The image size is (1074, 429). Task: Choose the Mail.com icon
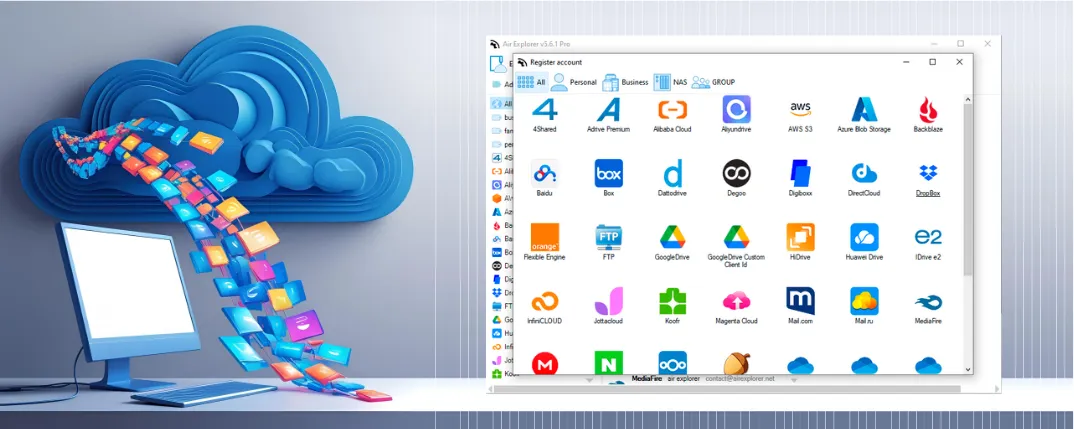point(800,301)
